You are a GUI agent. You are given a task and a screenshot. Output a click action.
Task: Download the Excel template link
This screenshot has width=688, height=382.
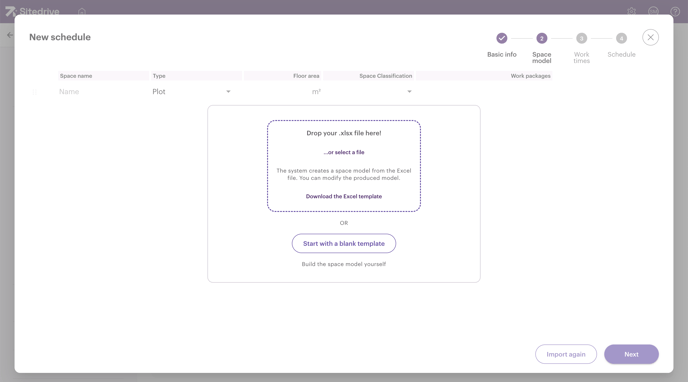(x=344, y=196)
